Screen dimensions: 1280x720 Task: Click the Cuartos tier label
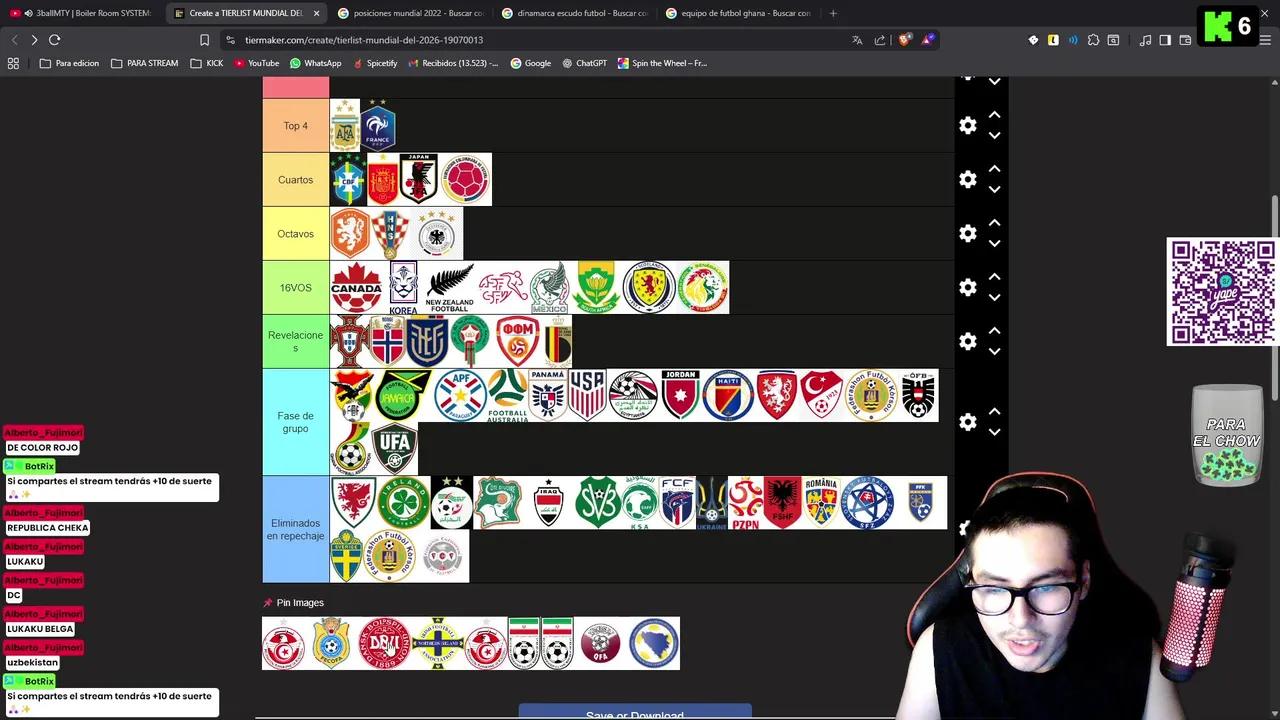coord(295,180)
